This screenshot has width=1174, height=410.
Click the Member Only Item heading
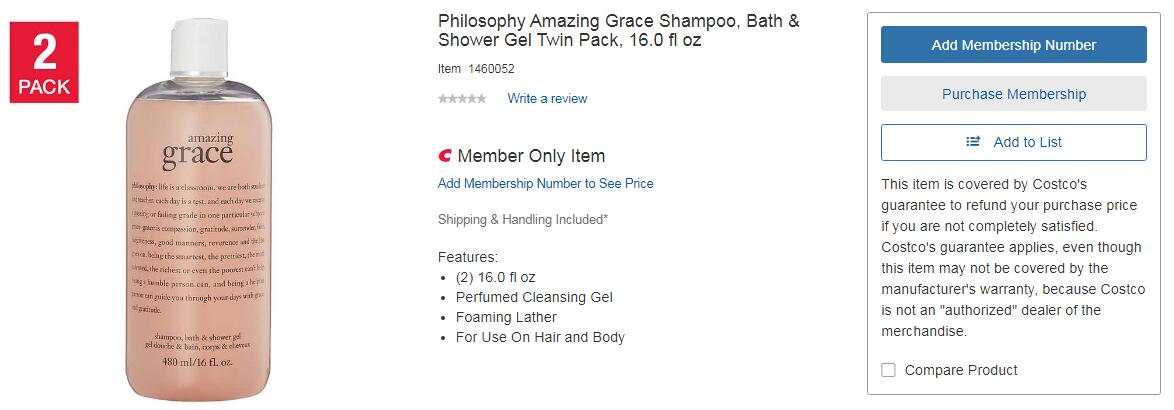(531, 156)
